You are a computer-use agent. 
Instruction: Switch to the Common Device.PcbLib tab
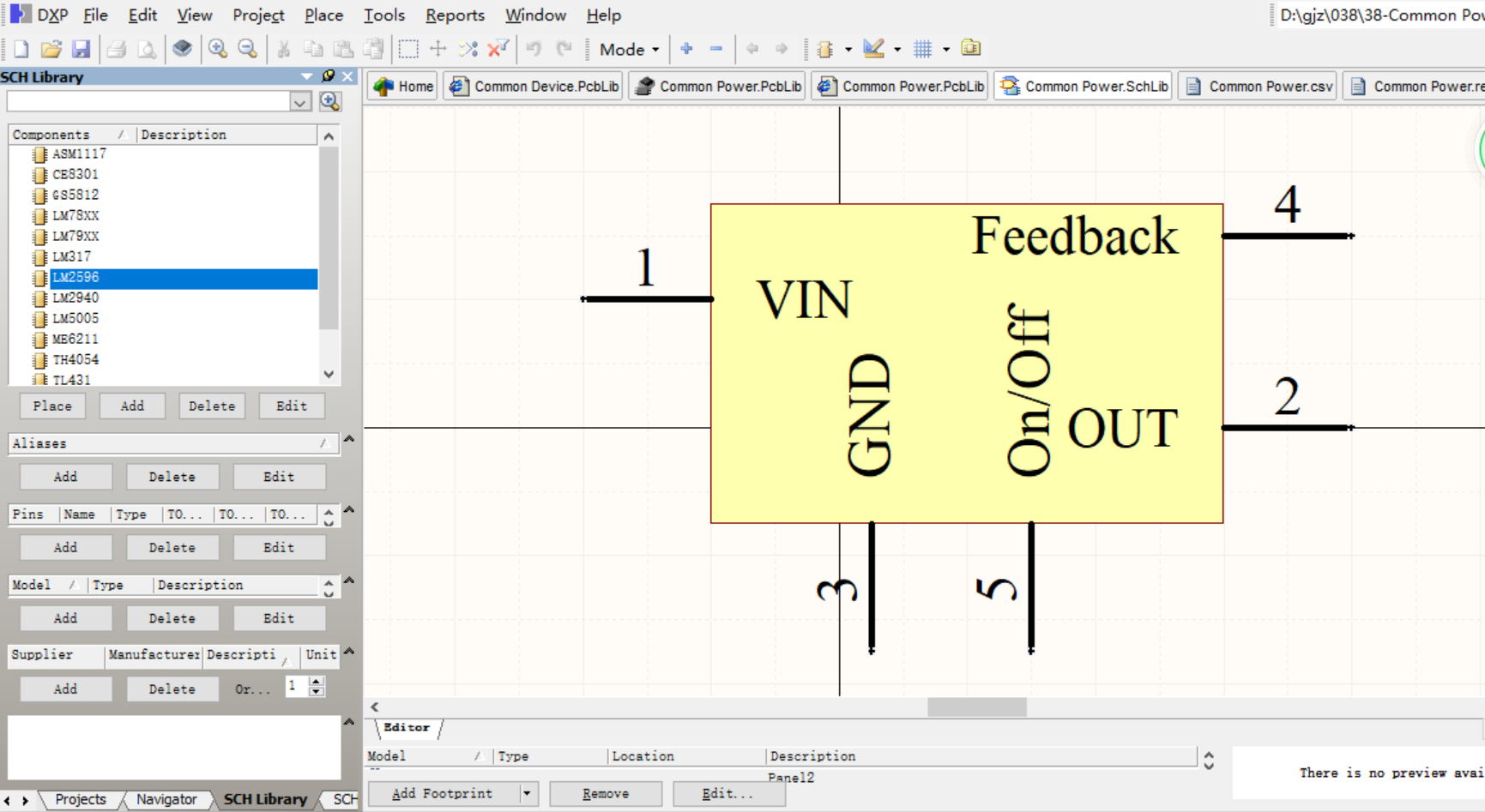coord(533,86)
